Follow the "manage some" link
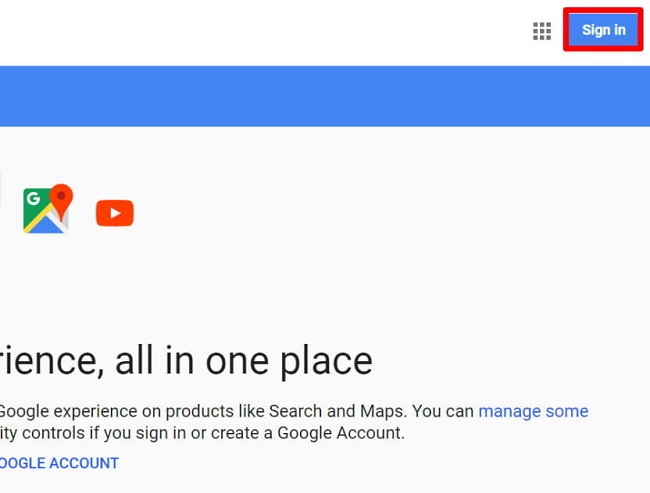The height and width of the screenshot is (493, 650). pos(533,411)
